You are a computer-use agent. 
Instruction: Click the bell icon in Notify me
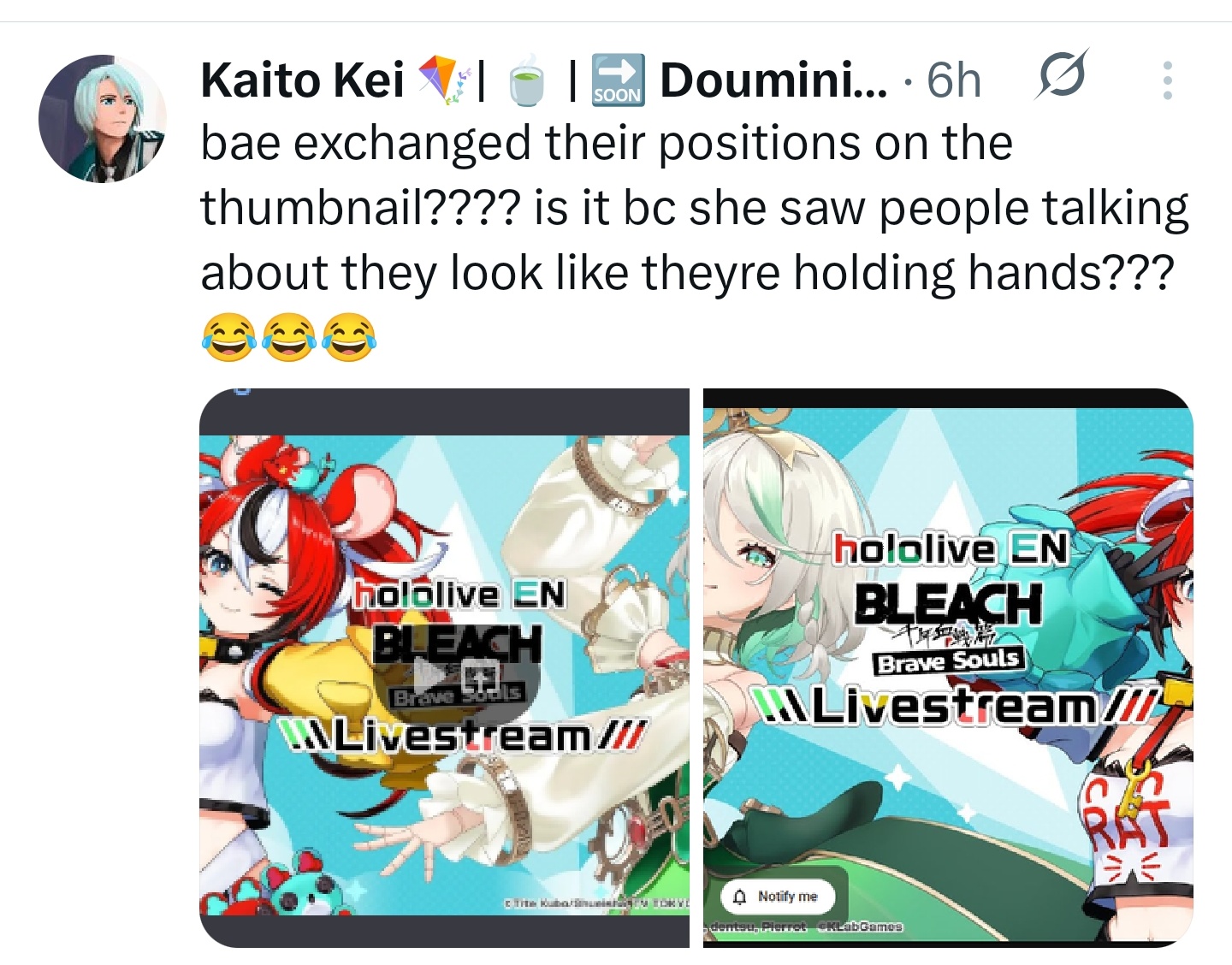point(741,897)
